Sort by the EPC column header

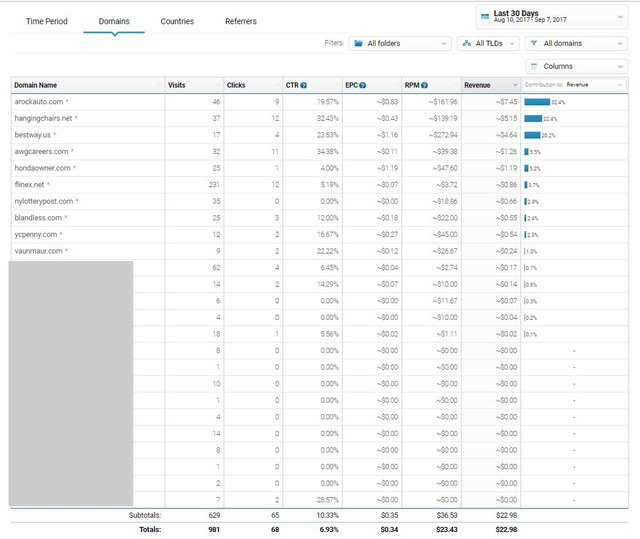click(x=372, y=85)
